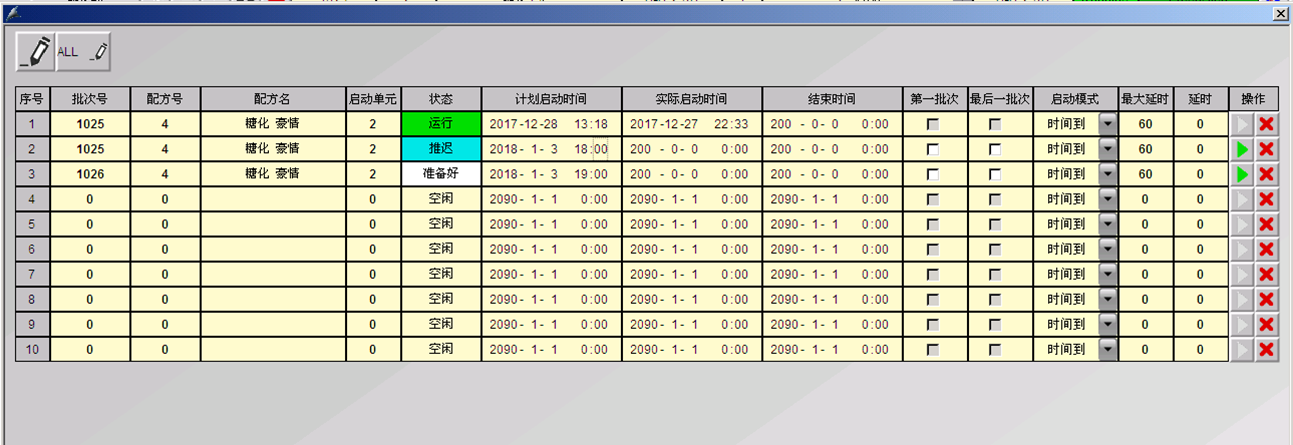Click the single pencil edit button
This screenshot has height=445, width=1293.
pos(36,52)
